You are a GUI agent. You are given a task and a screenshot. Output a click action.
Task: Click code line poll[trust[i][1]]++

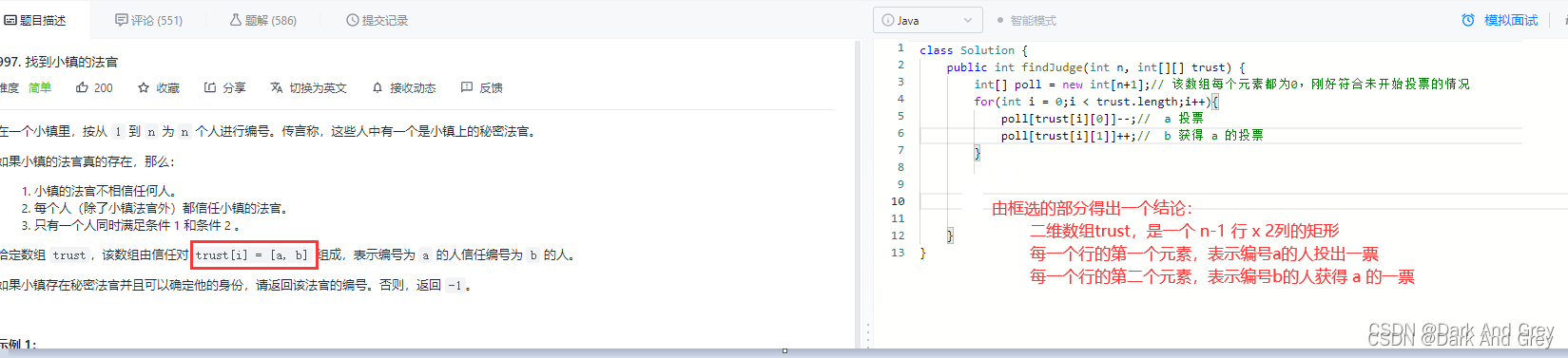(1132, 135)
